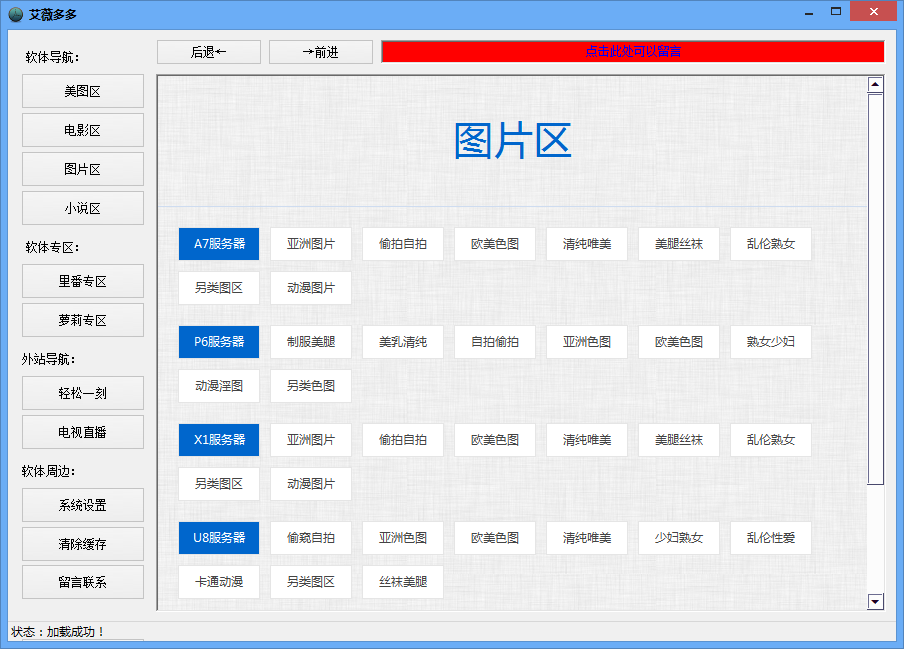Select the U8服务器 label
This screenshot has width=904, height=649.
pyautogui.click(x=219, y=538)
